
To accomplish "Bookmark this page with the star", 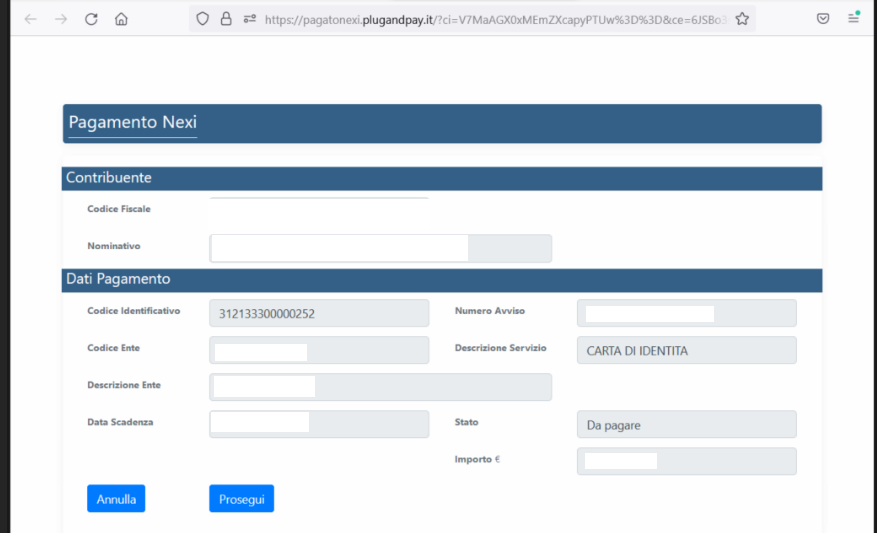I will (x=742, y=19).
